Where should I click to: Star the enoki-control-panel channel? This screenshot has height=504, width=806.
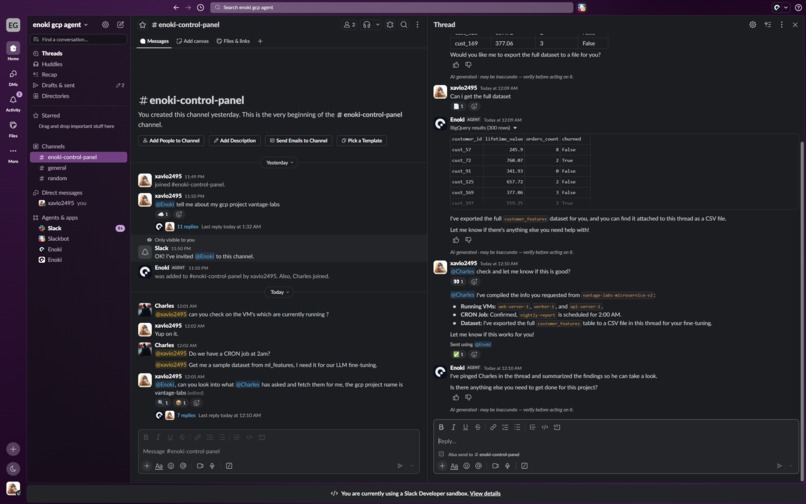coord(142,25)
